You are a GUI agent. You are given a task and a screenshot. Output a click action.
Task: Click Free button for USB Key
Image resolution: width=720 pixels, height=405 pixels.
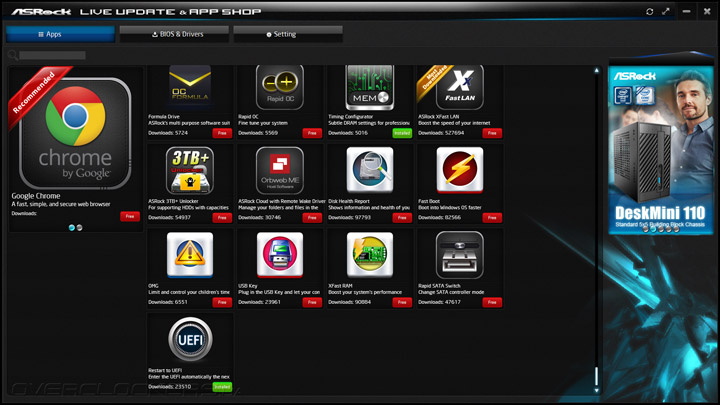click(x=312, y=302)
